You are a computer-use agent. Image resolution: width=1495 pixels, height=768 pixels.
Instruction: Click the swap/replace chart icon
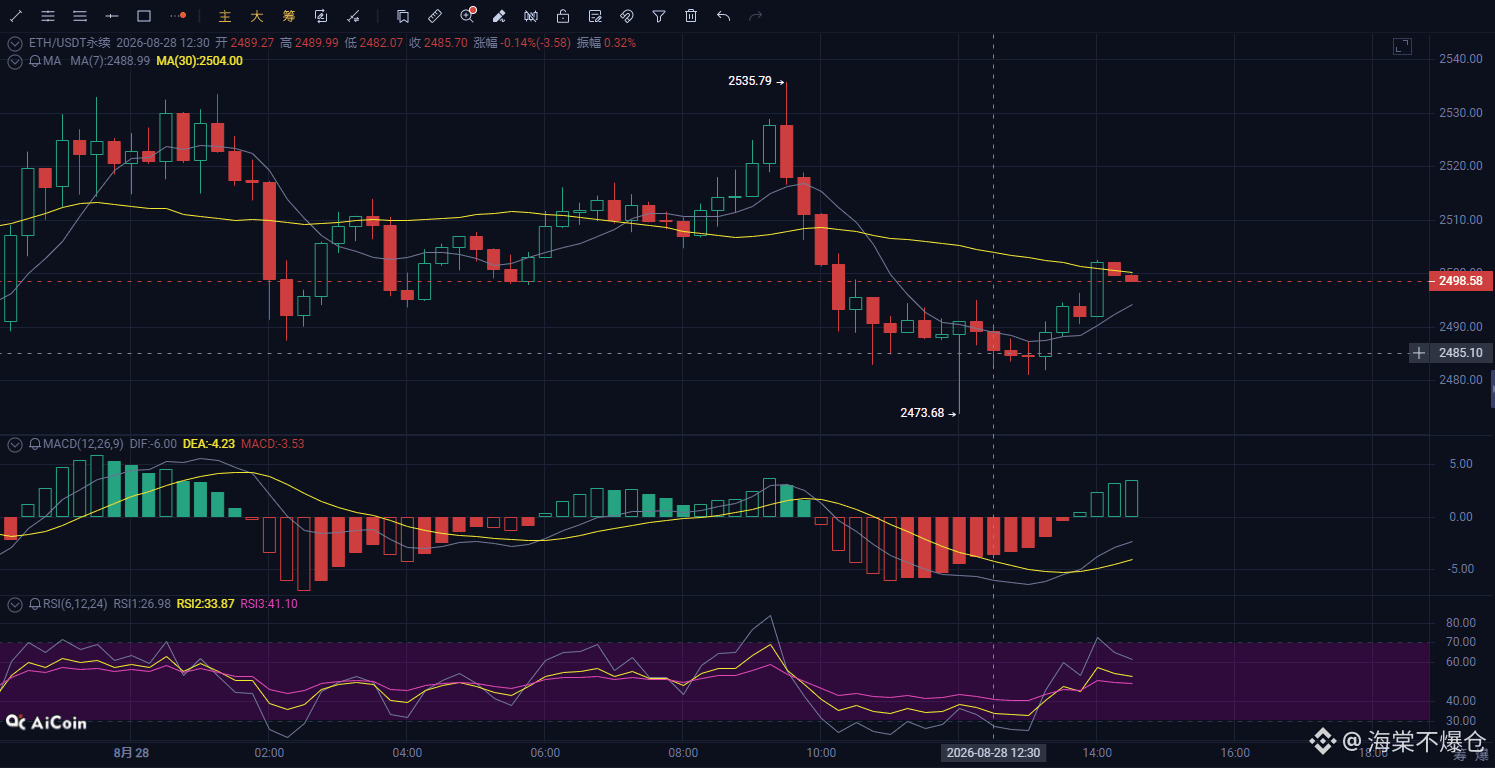[321, 16]
